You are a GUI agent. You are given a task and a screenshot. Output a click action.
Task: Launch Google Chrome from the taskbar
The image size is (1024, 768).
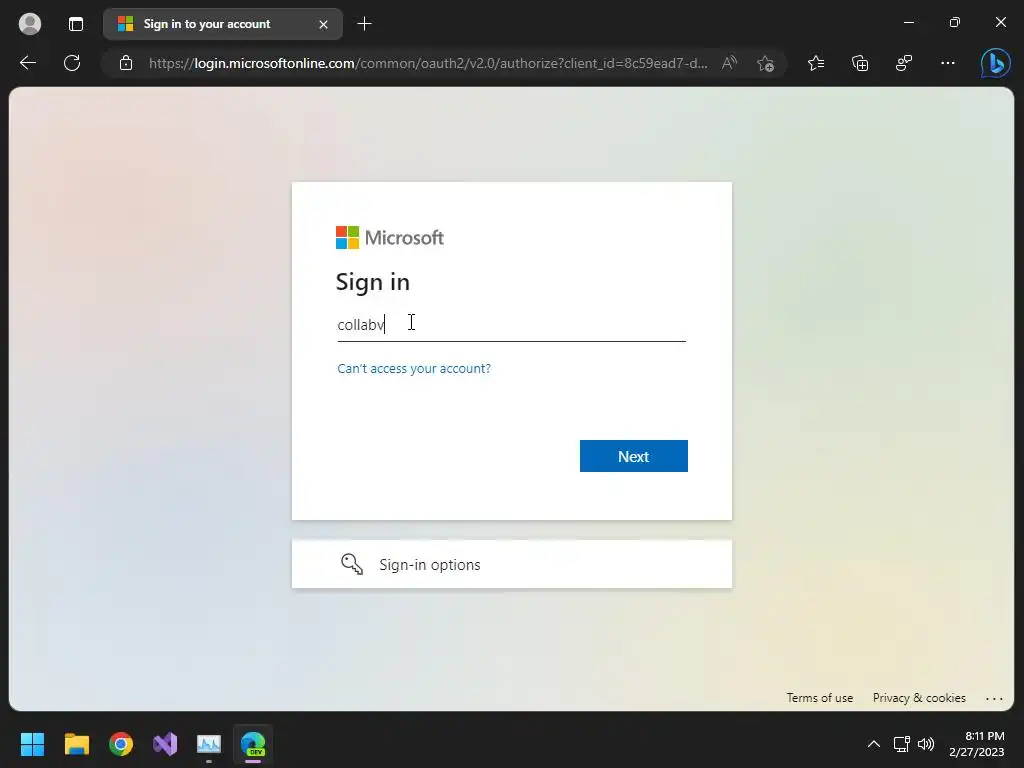point(121,744)
